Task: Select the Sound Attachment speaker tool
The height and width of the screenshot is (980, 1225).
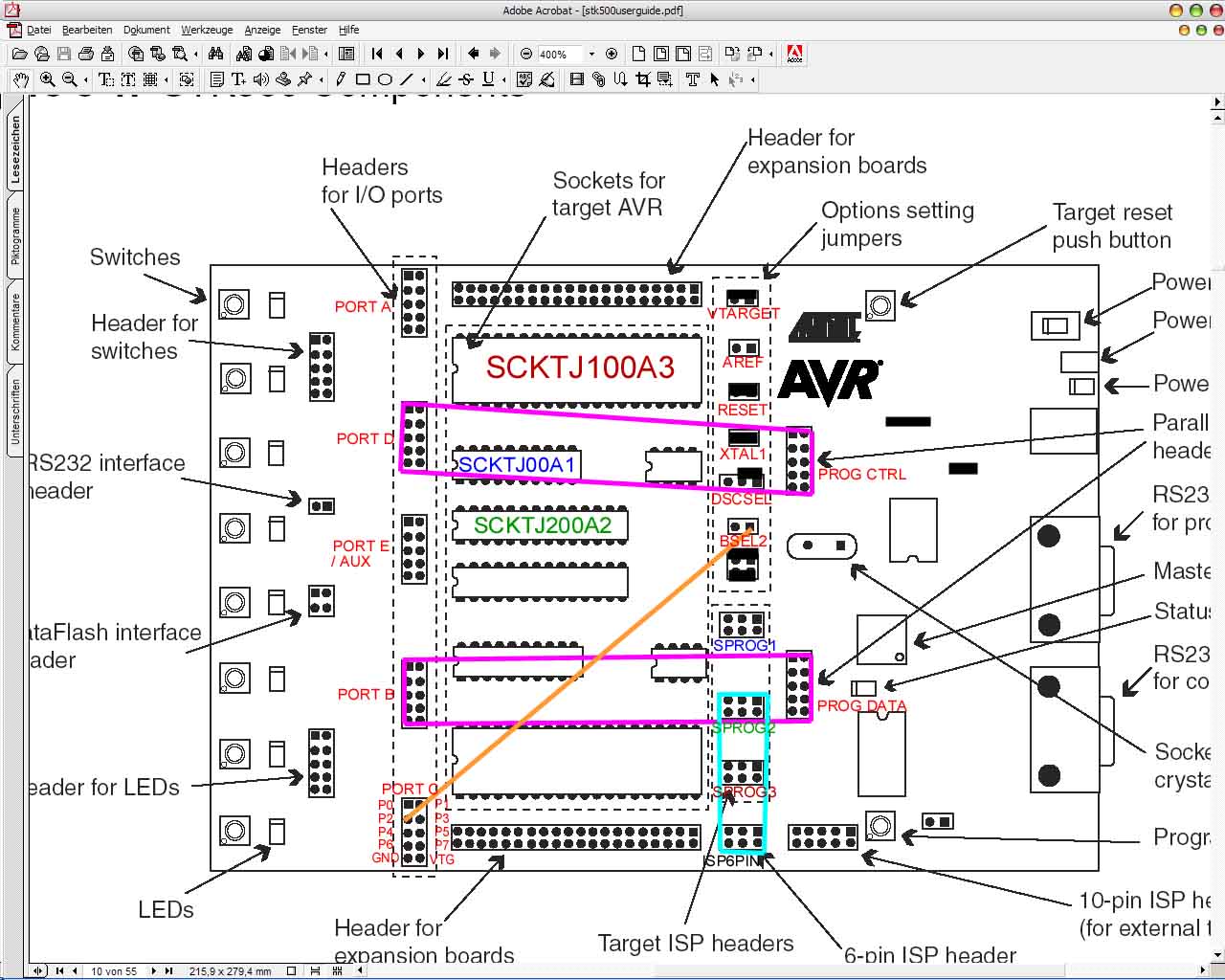Action: (x=260, y=79)
